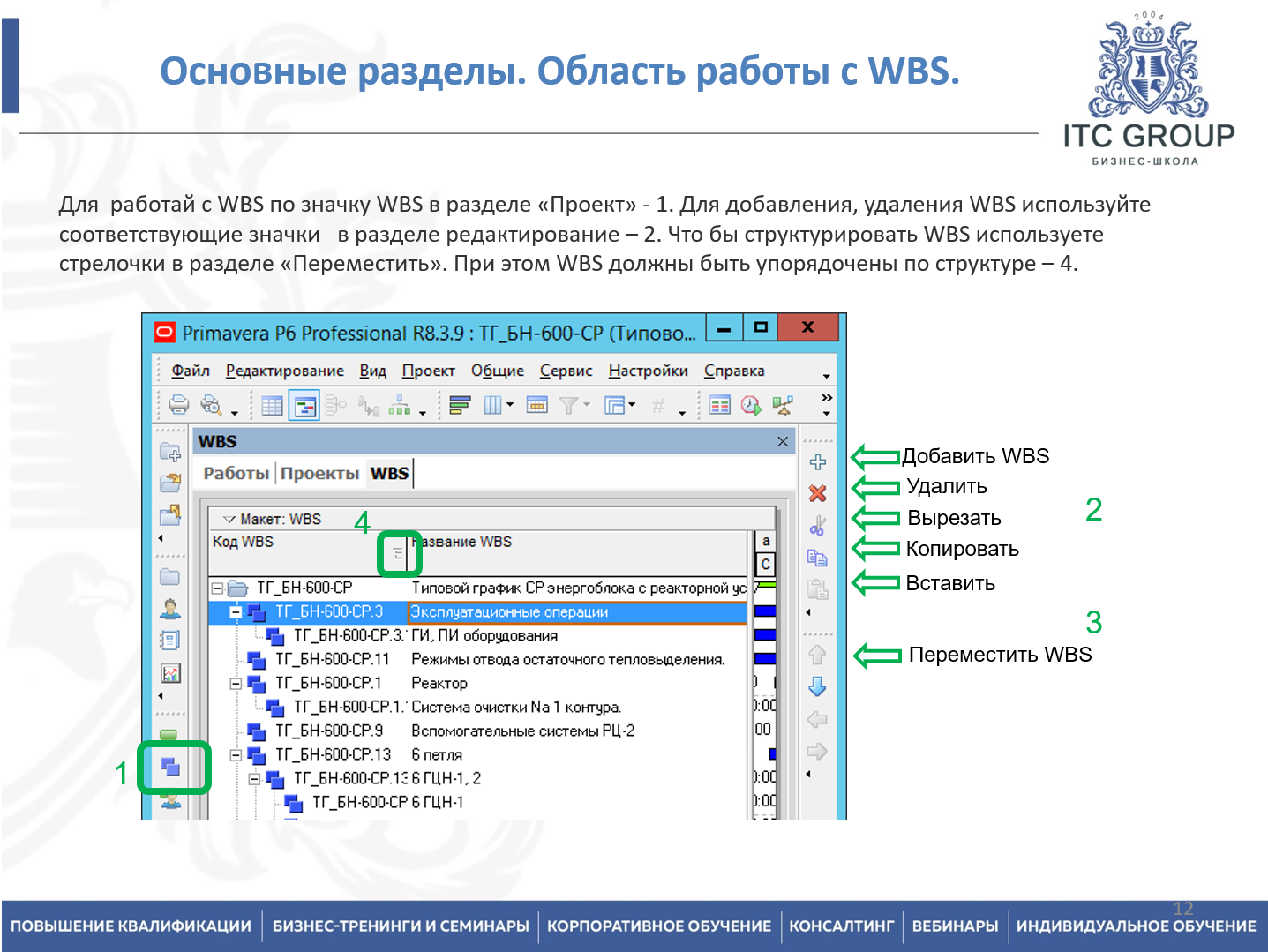Collapse the ТГ_БН-600-СР.3 tree node
Viewport: 1268px width, 952px height.
click(x=236, y=612)
